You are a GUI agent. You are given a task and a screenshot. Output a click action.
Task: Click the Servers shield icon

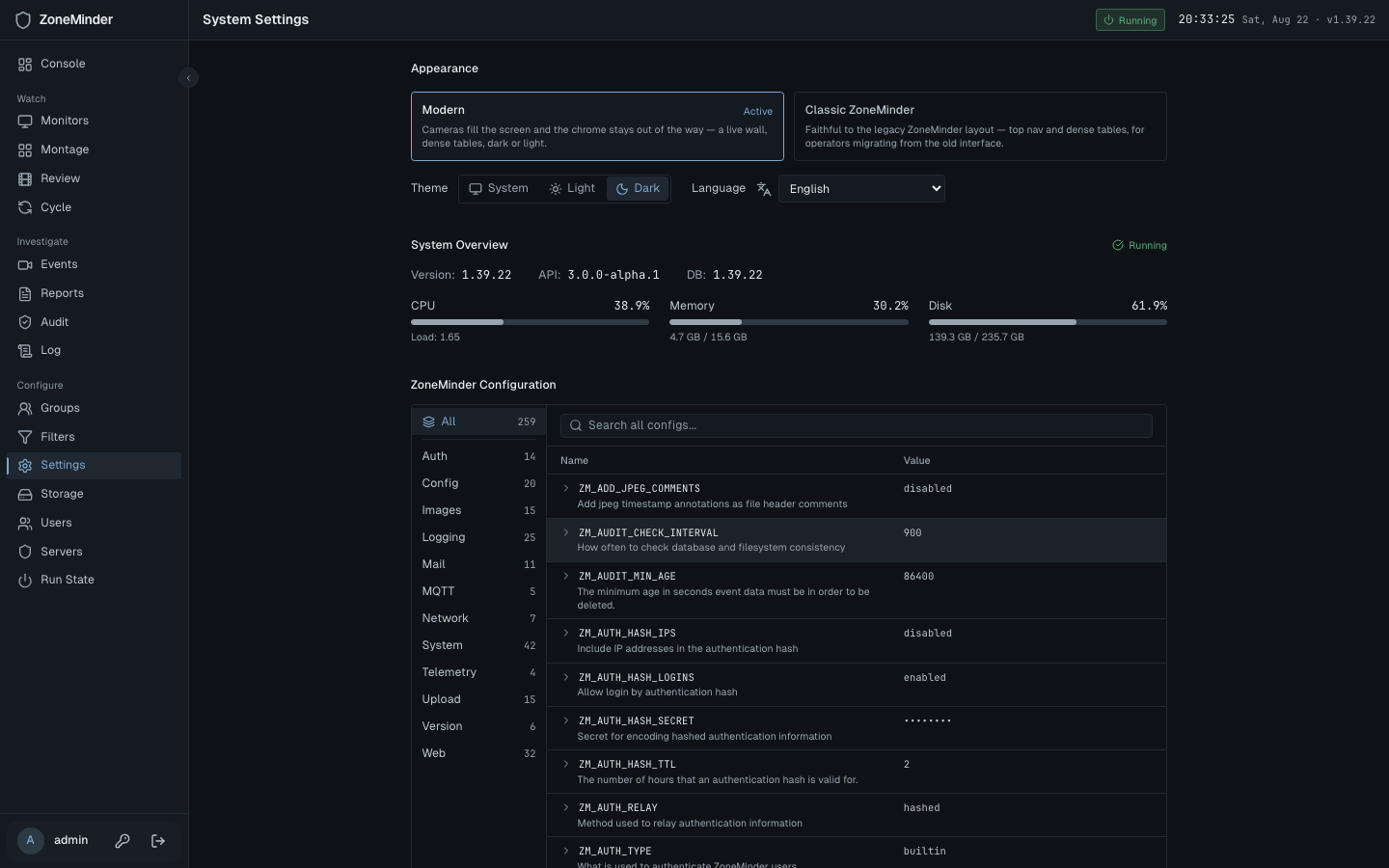click(x=25, y=552)
